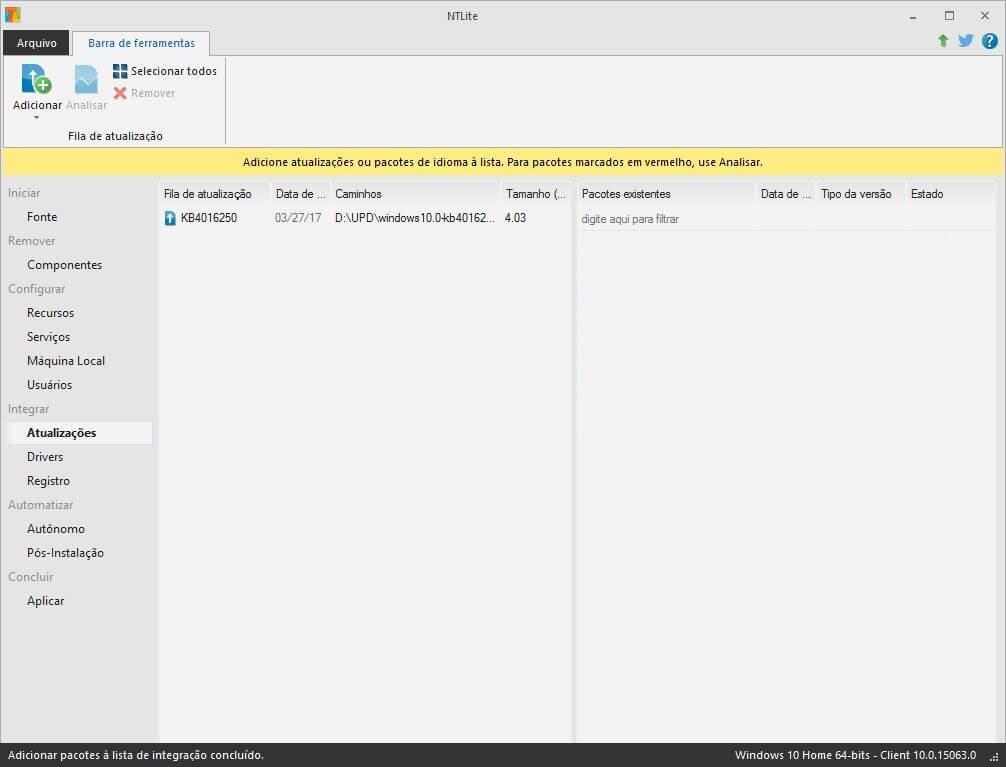
Task: Open the Componentes section
Action: [64, 265]
